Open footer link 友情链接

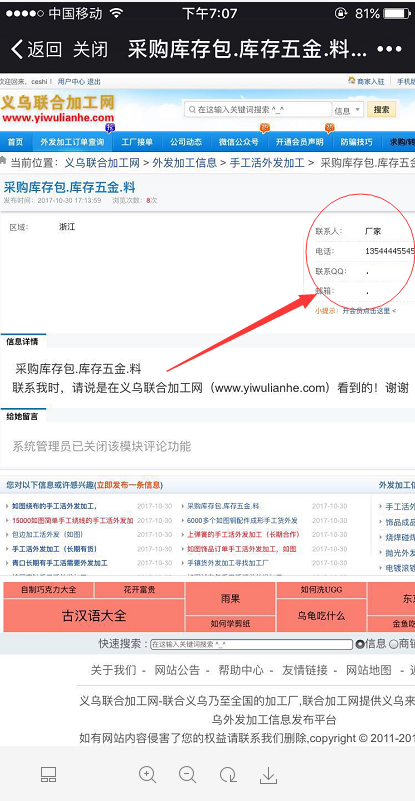[305, 670]
